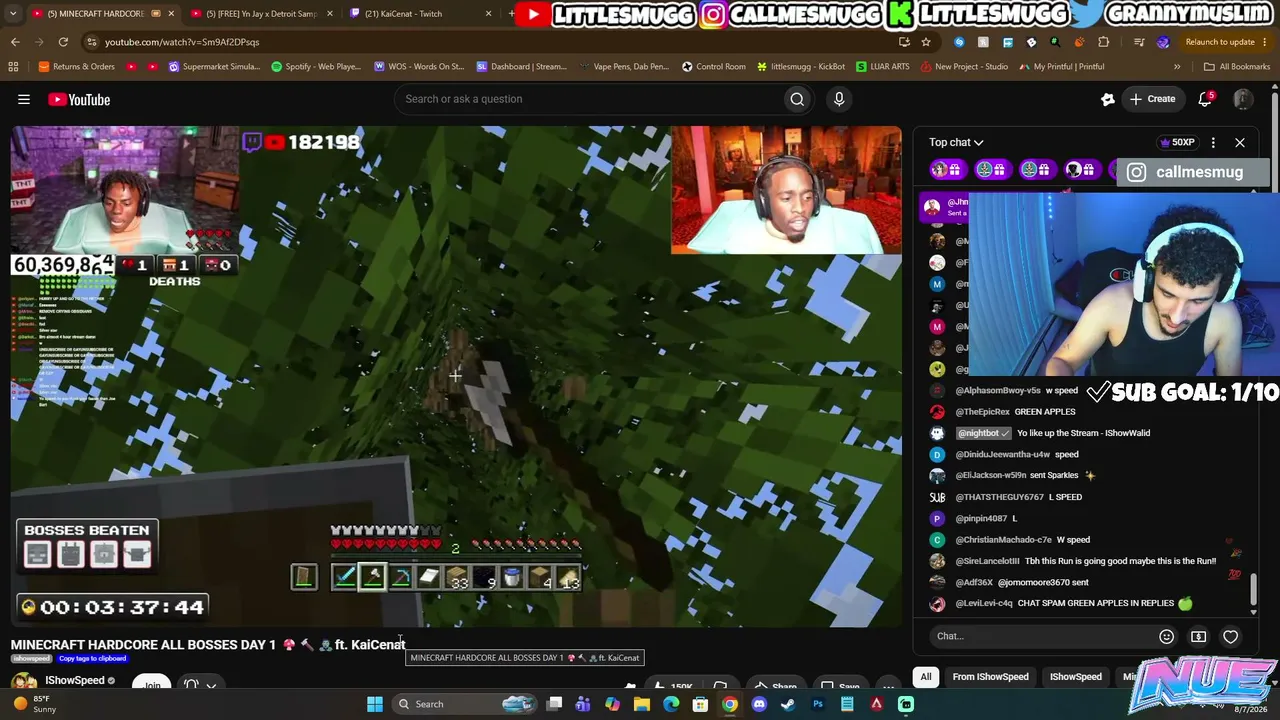Open Task View from the taskbar
Image resolution: width=1280 pixels, height=720 pixels.
554,704
